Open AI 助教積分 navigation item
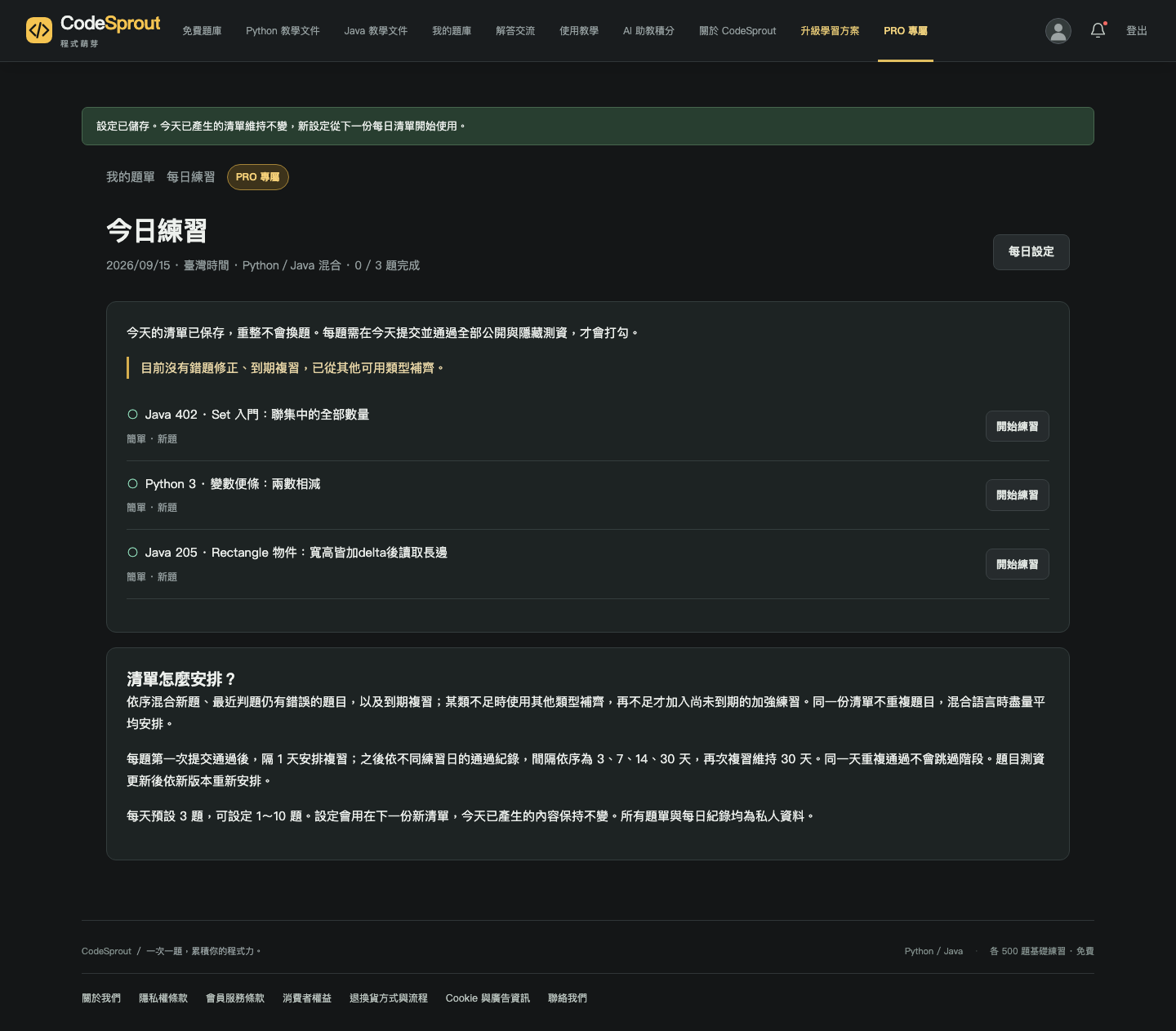This screenshot has width=1176, height=1031. 648,31
